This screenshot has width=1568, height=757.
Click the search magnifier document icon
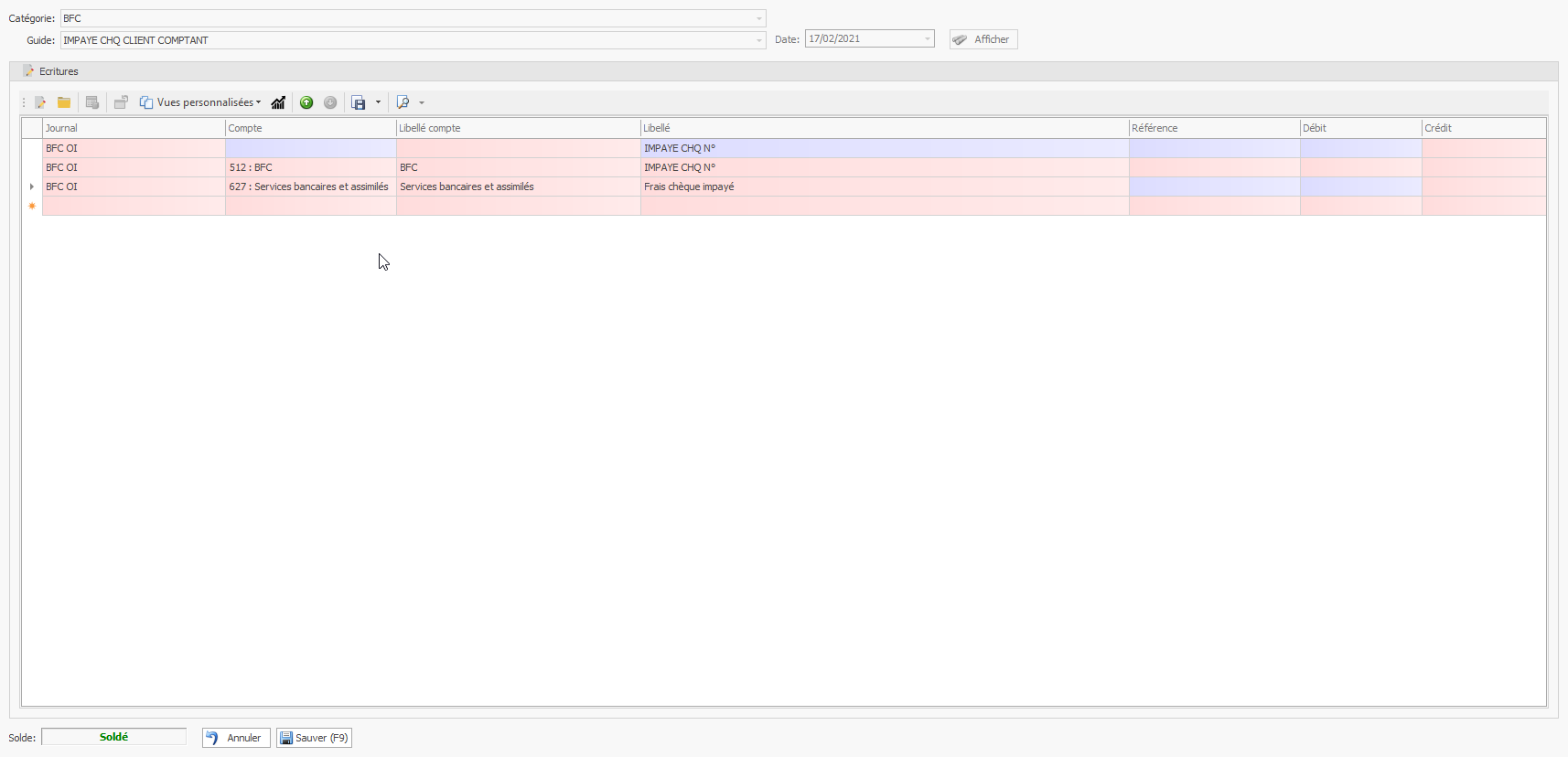[403, 102]
